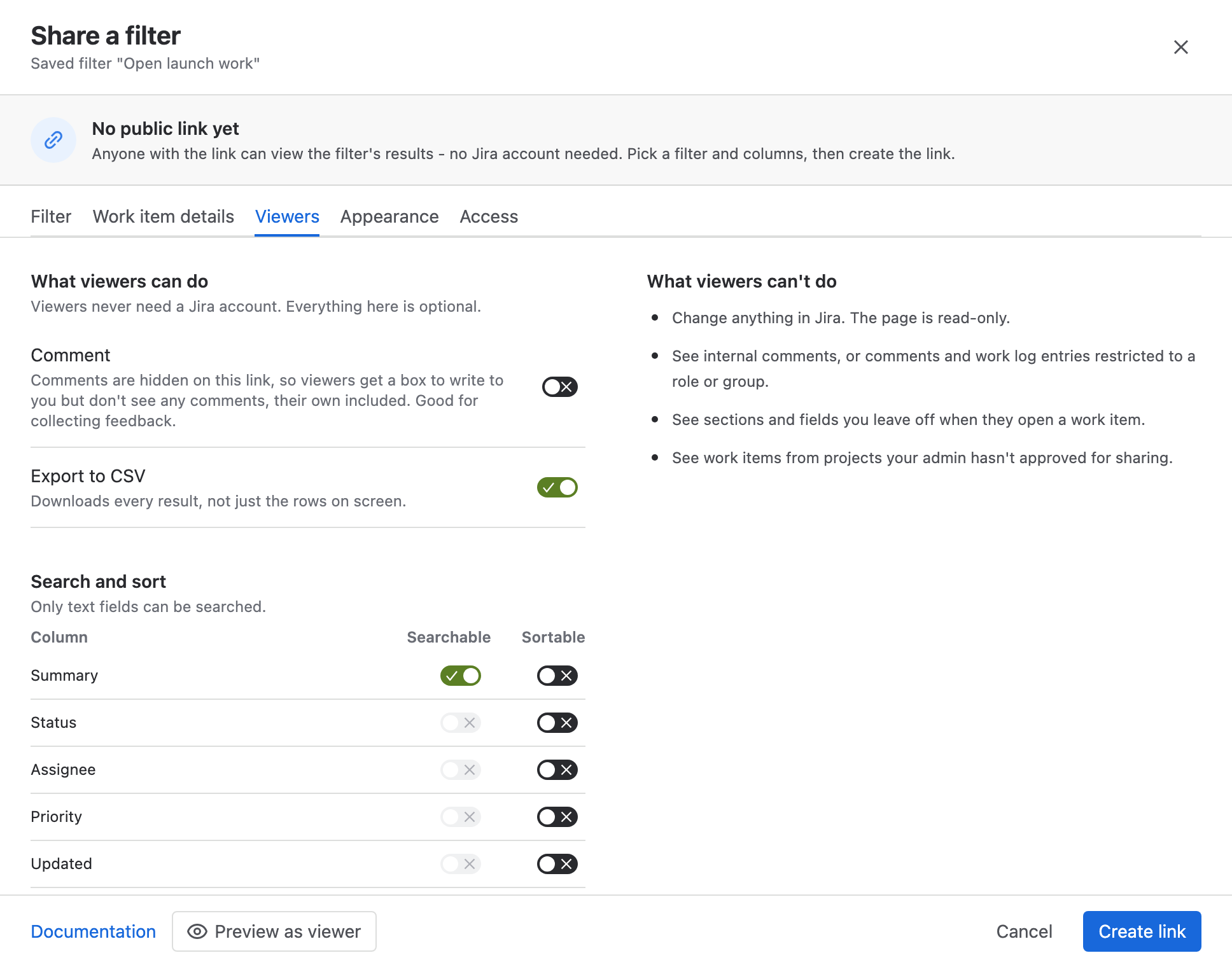Click the disabled Updated searchable toggle
The width and height of the screenshot is (1232, 967).
(461, 864)
